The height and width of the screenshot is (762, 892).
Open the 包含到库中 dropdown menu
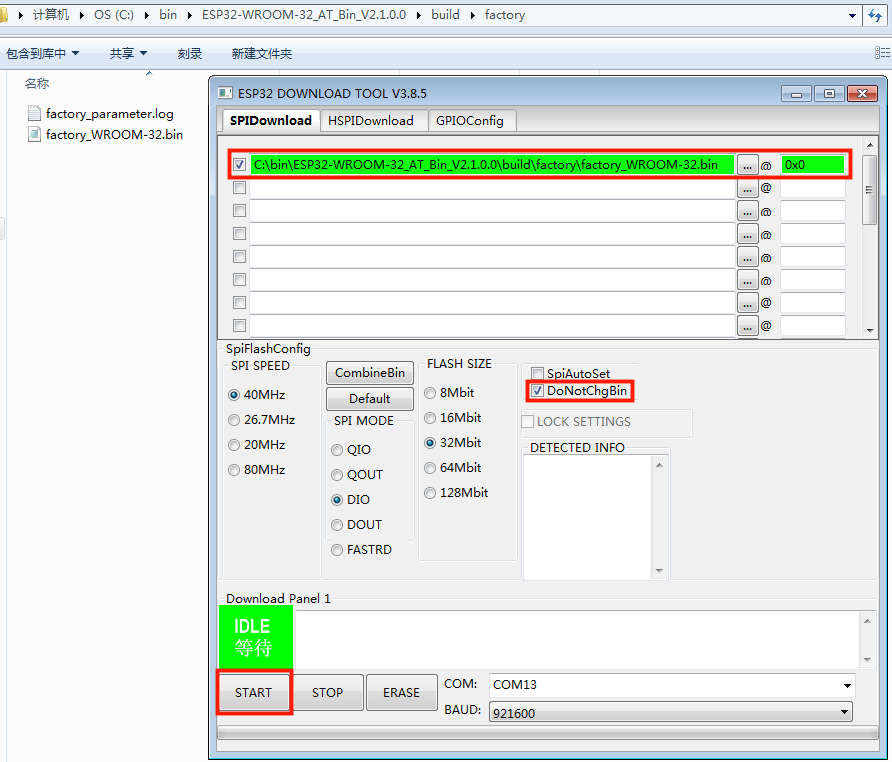pyautogui.click(x=42, y=54)
